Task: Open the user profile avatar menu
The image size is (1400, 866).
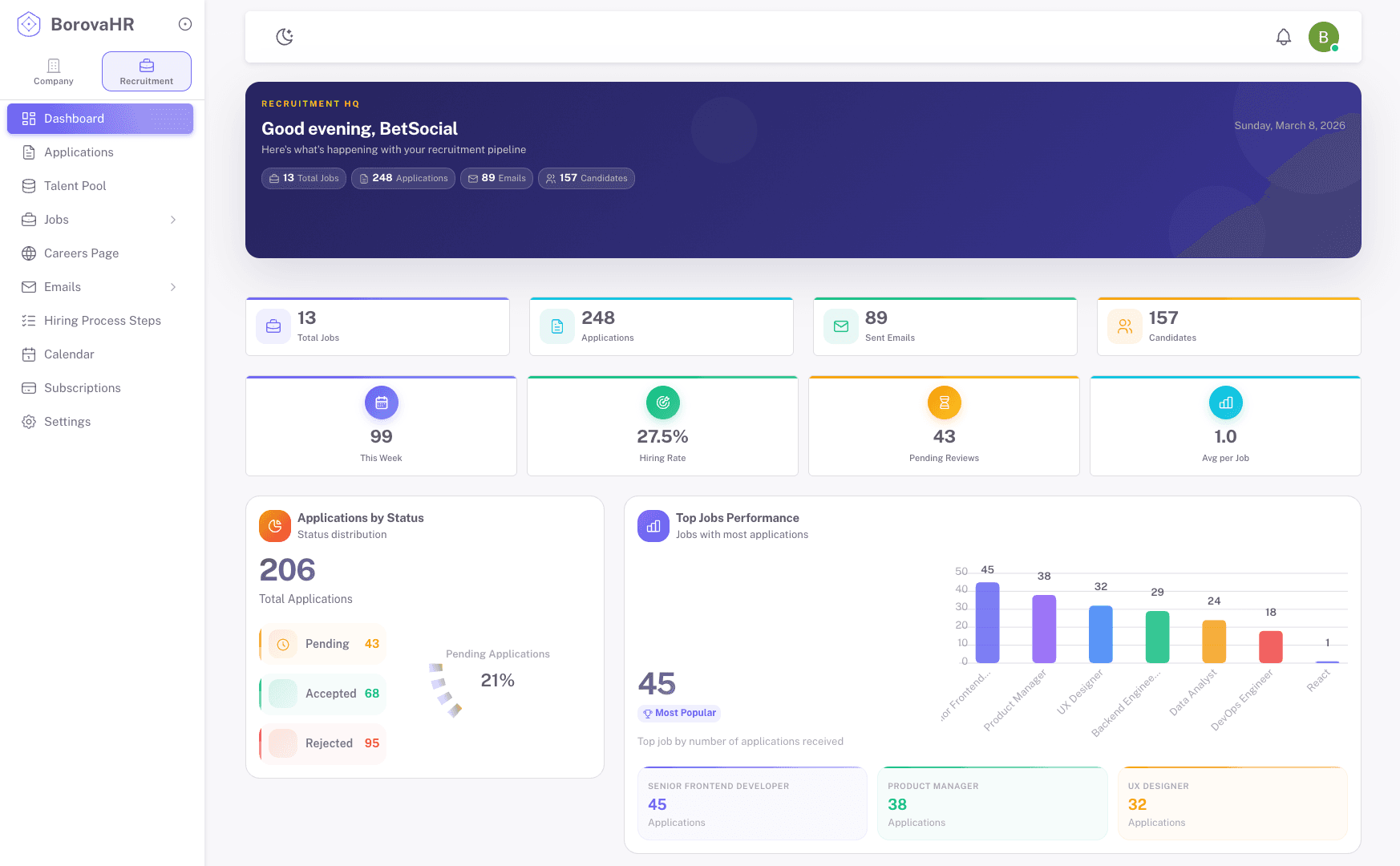Action: click(1323, 36)
